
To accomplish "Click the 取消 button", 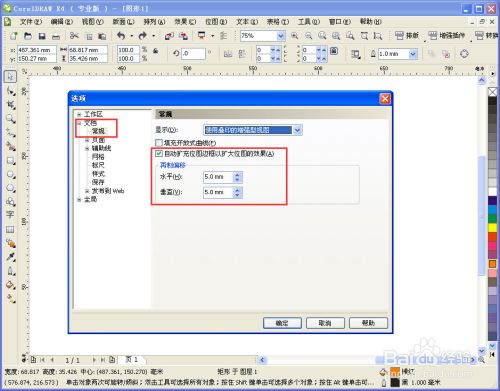I will 325,323.
